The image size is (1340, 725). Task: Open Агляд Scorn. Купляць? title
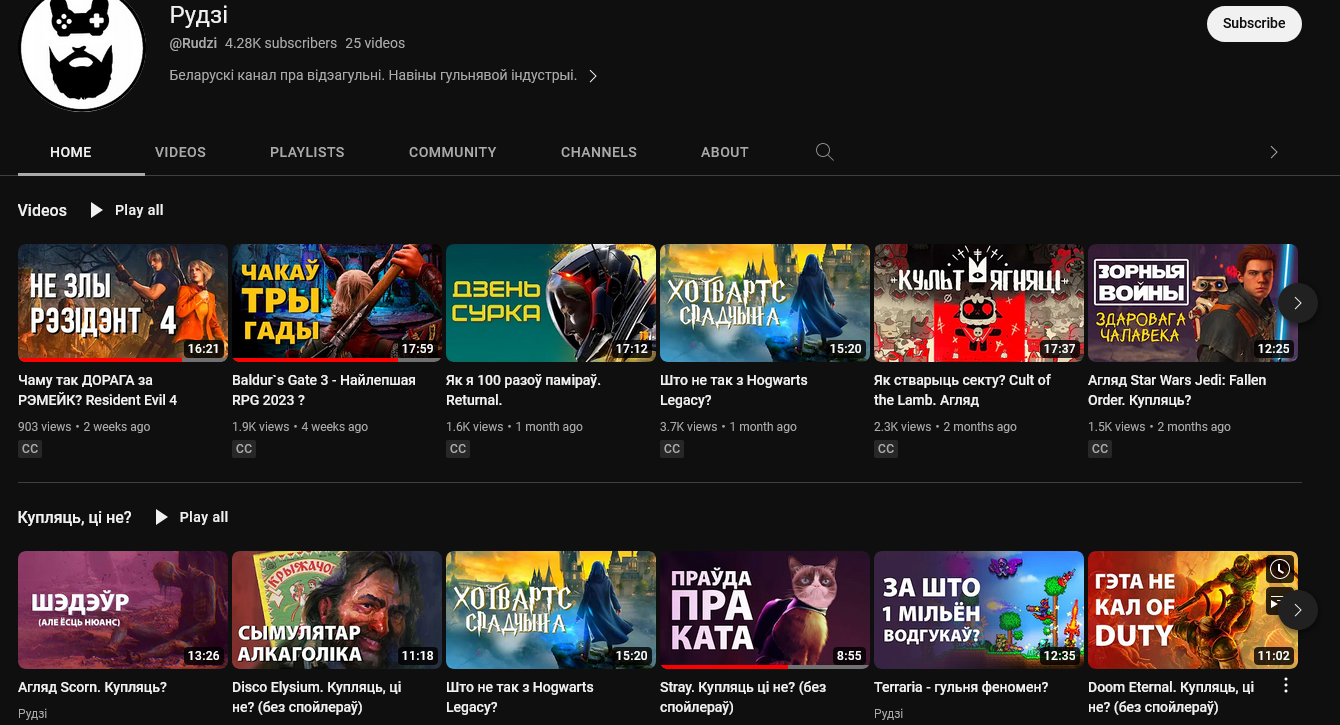point(92,687)
